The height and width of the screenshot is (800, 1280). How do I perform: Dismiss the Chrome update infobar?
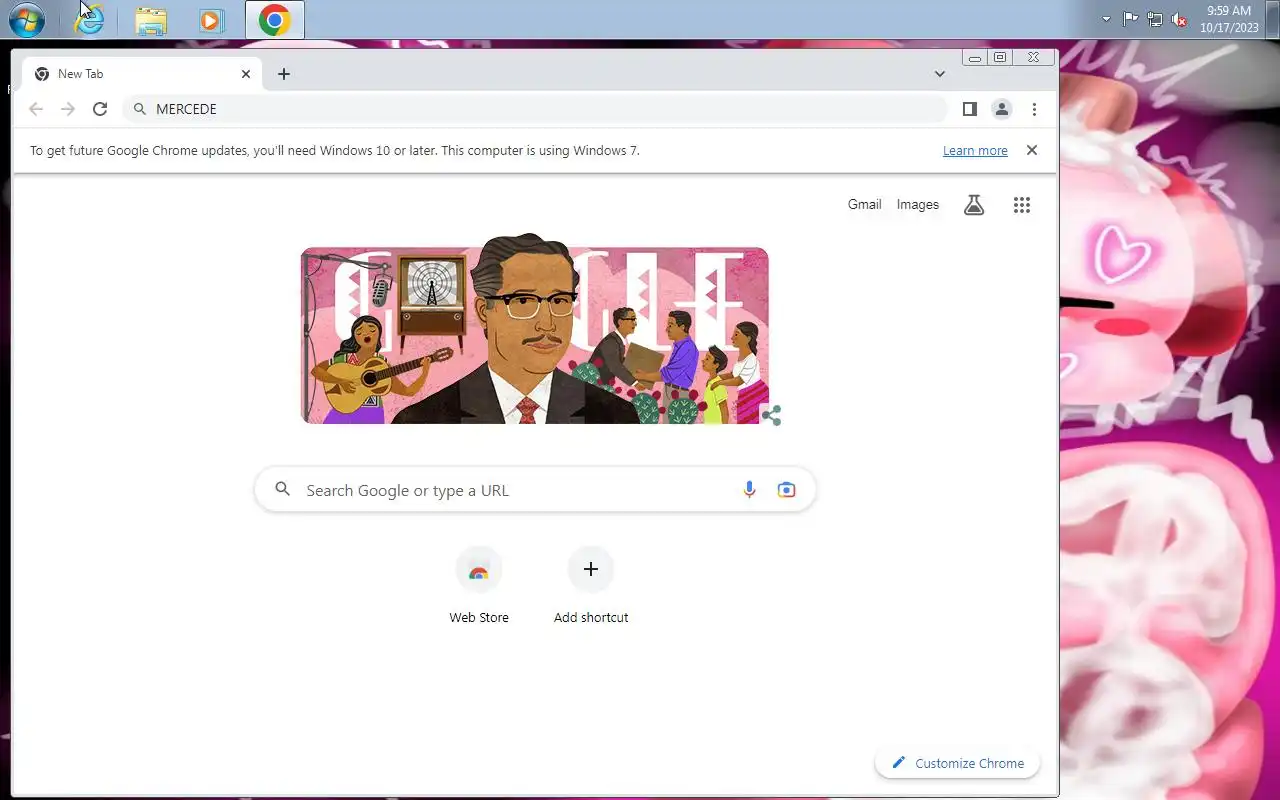coord(1032,150)
